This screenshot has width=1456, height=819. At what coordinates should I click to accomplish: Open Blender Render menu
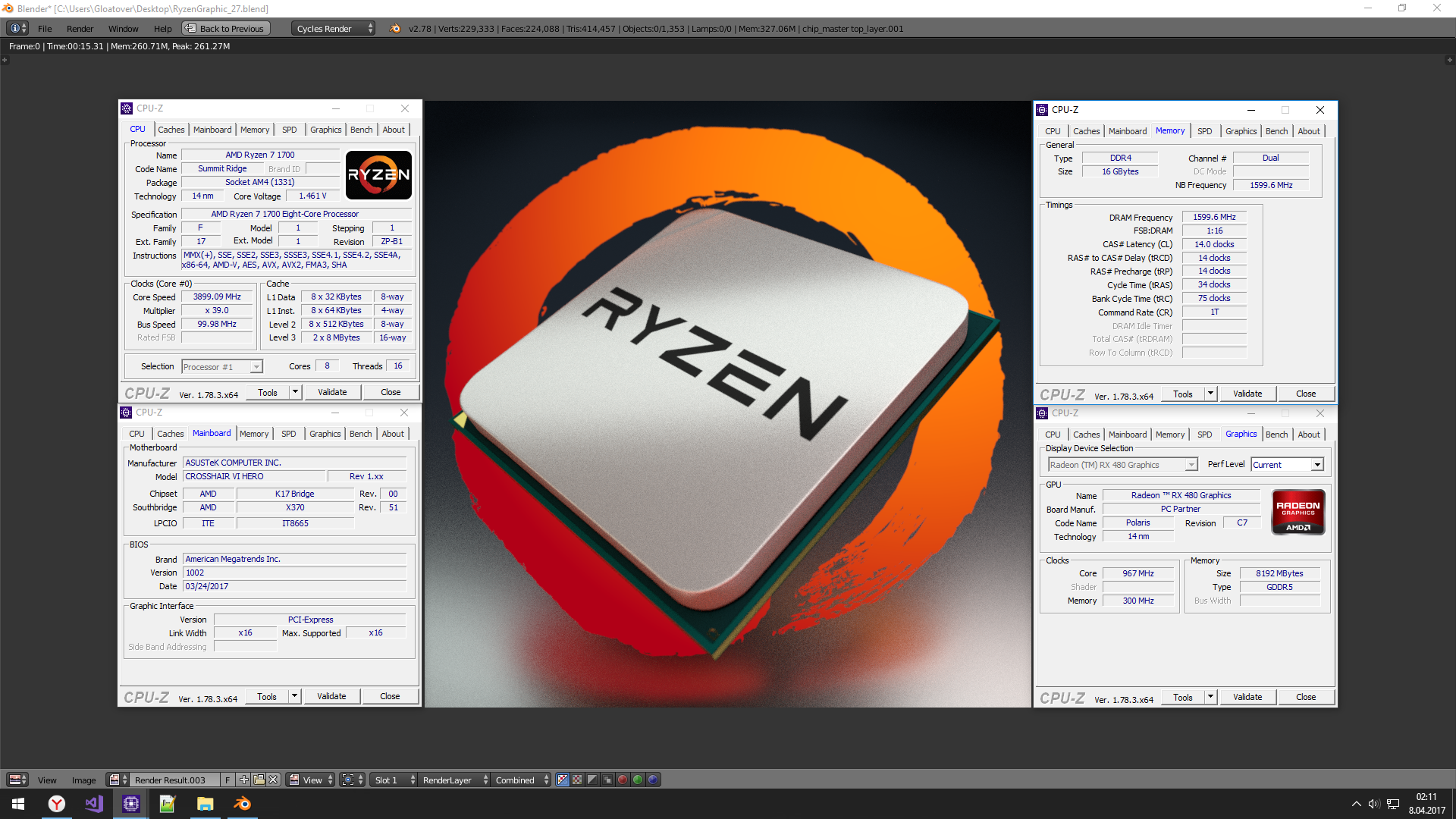tap(80, 29)
